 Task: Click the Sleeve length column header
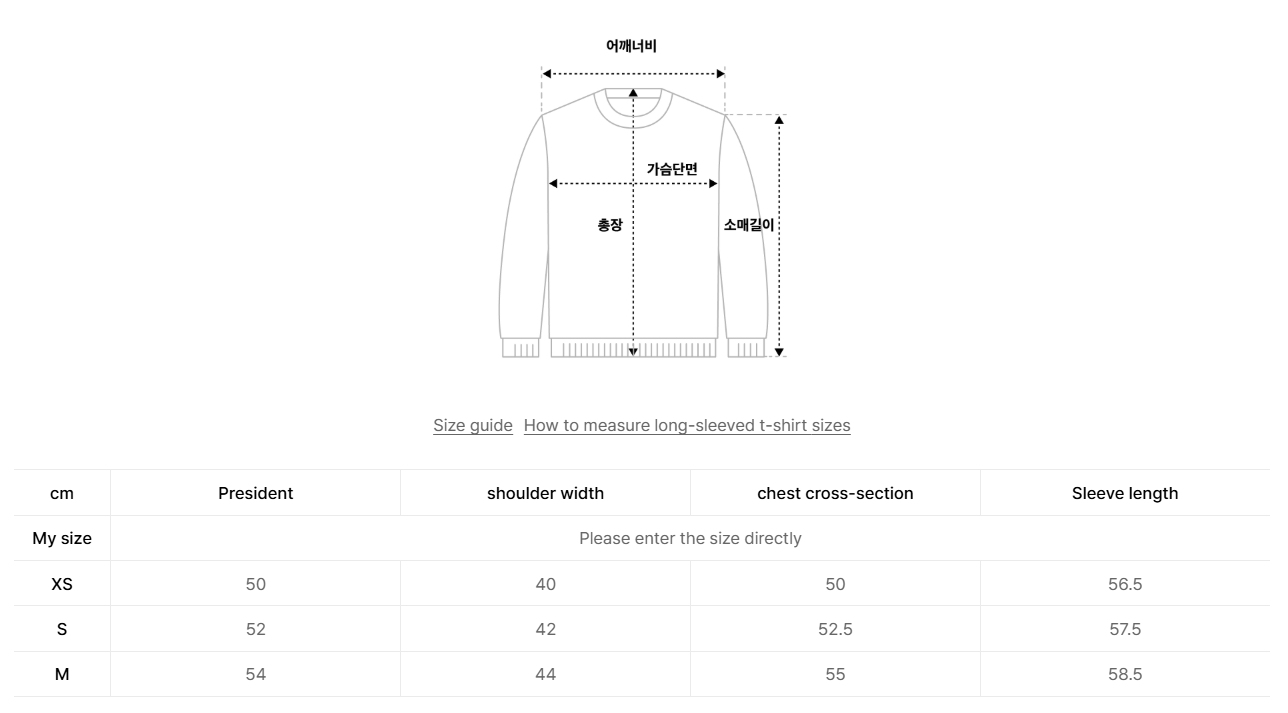coord(1125,493)
